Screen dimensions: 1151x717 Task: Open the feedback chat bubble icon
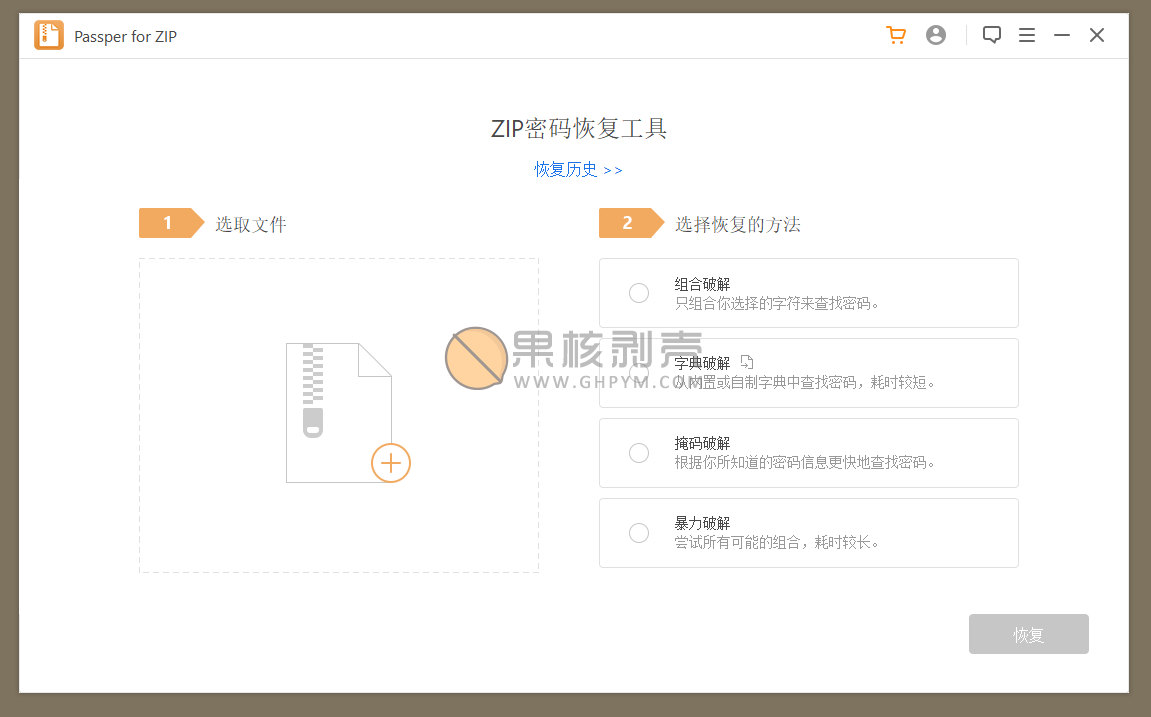(992, 35)
